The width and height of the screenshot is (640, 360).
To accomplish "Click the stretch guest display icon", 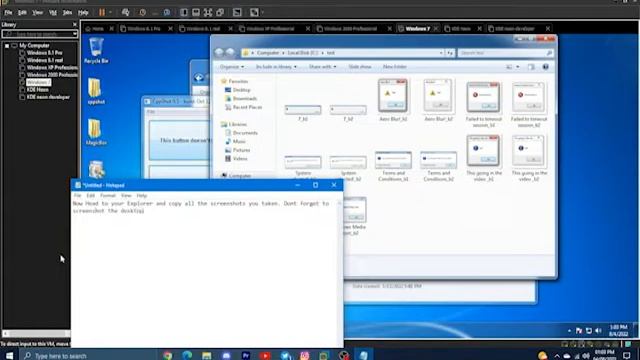I will pos(254,13).
